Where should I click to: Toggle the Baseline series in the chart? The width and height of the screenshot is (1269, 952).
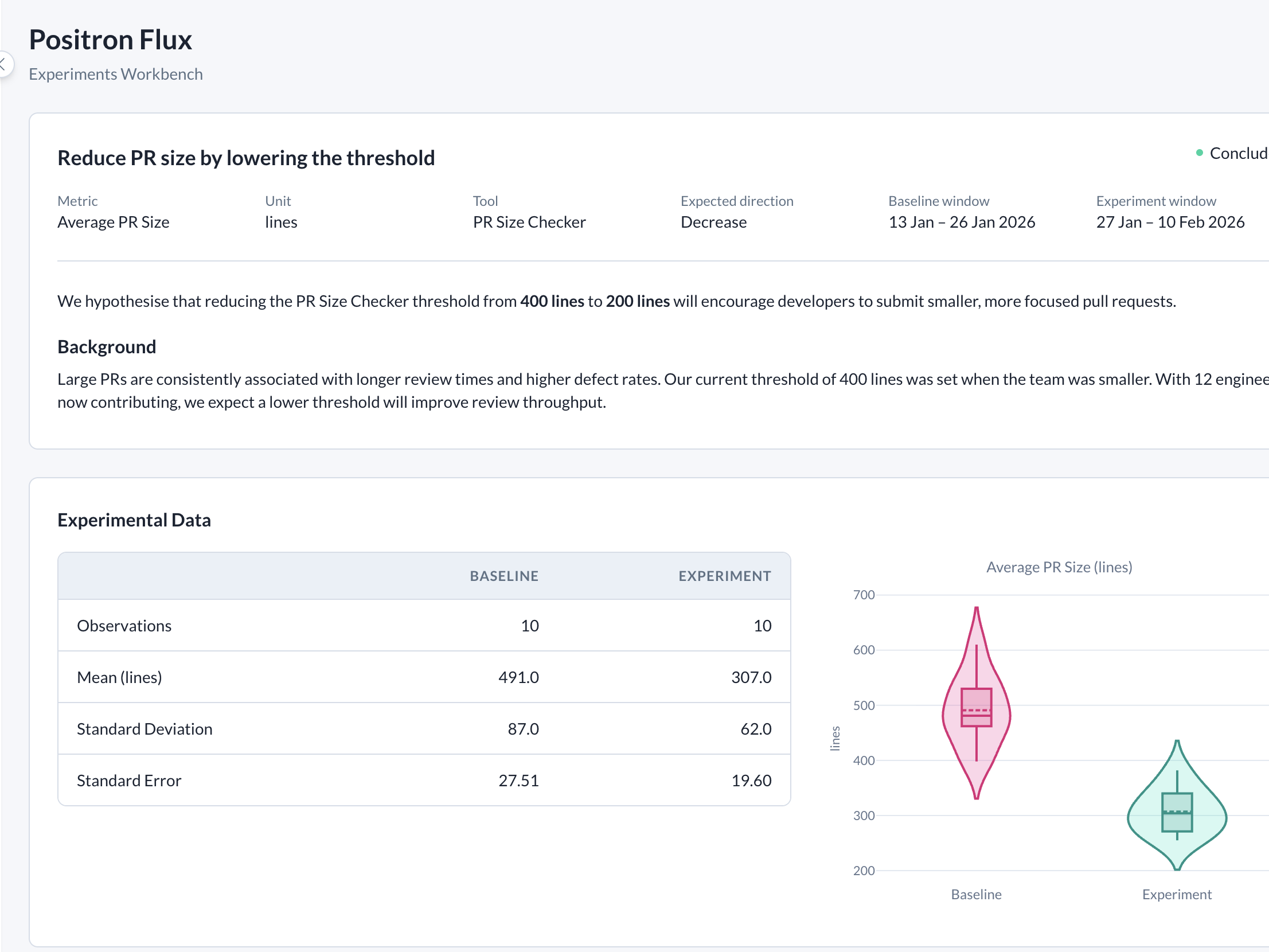(976, 894)
